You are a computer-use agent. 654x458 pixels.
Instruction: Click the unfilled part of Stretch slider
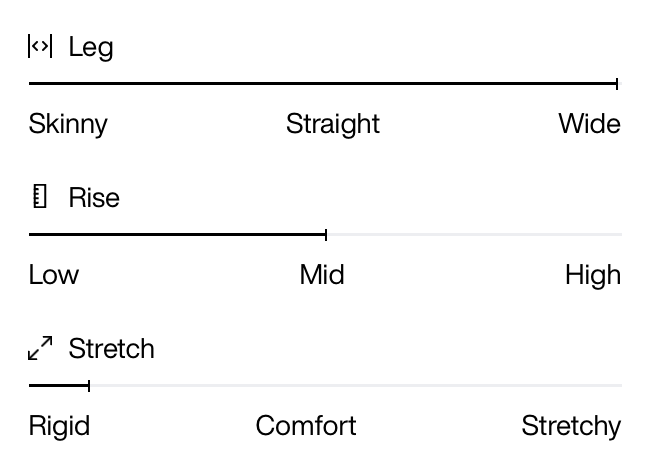(x=356, y=386)
